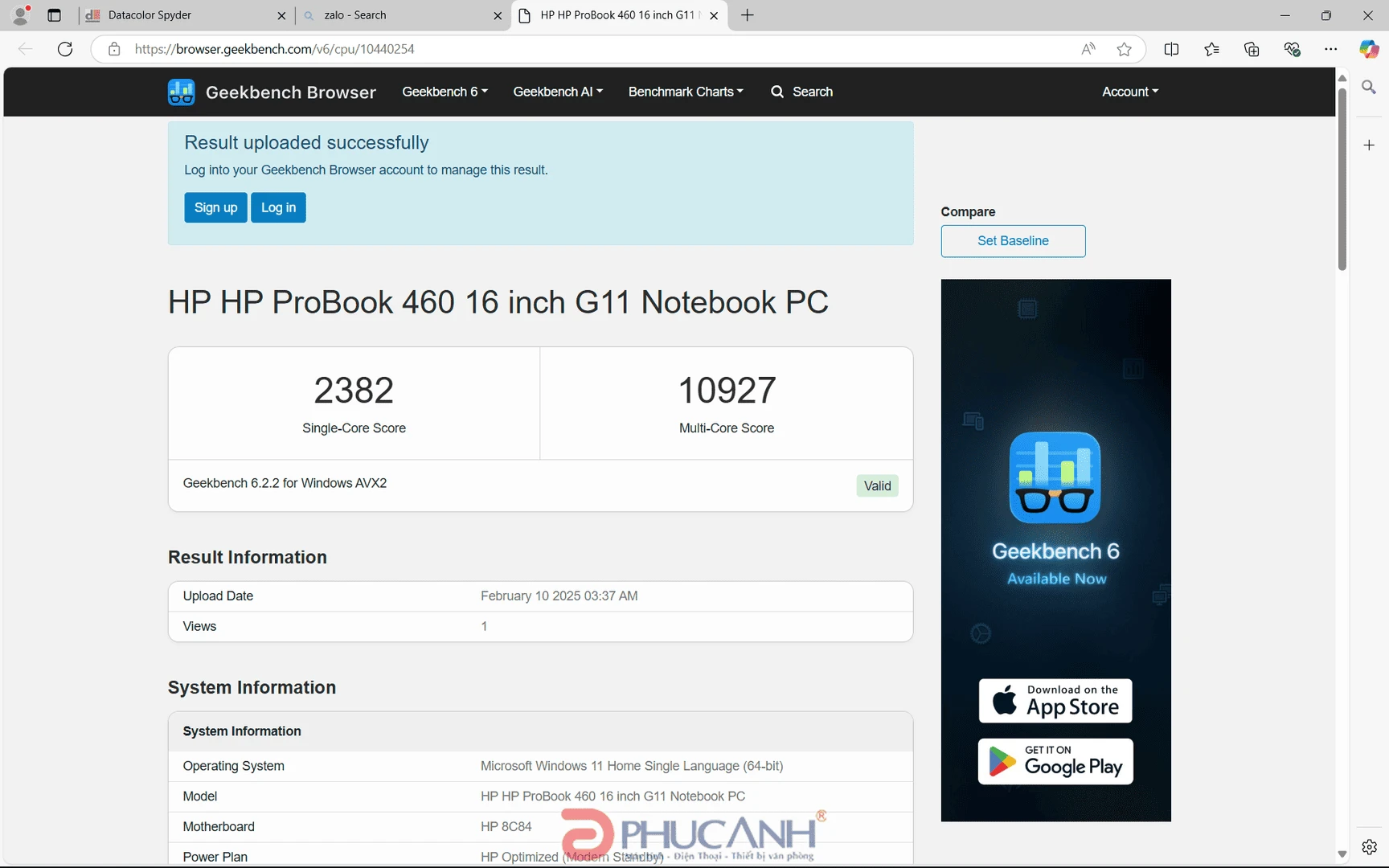Open split screen icon
1389x868 pixels.
(x=1171, y=49)
